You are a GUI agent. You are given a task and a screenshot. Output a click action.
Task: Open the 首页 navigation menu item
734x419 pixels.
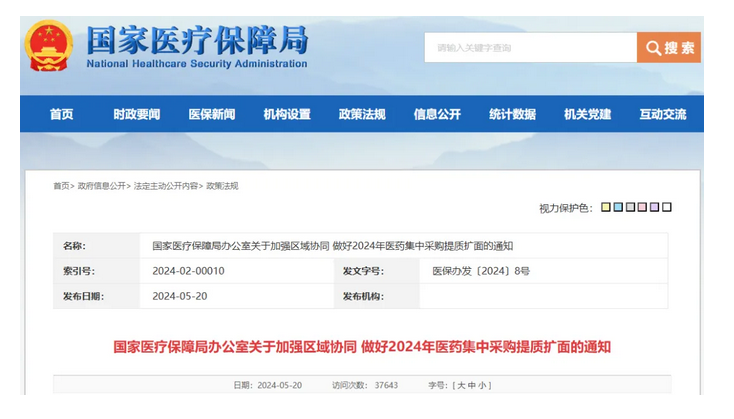click(x=62, y=114)
